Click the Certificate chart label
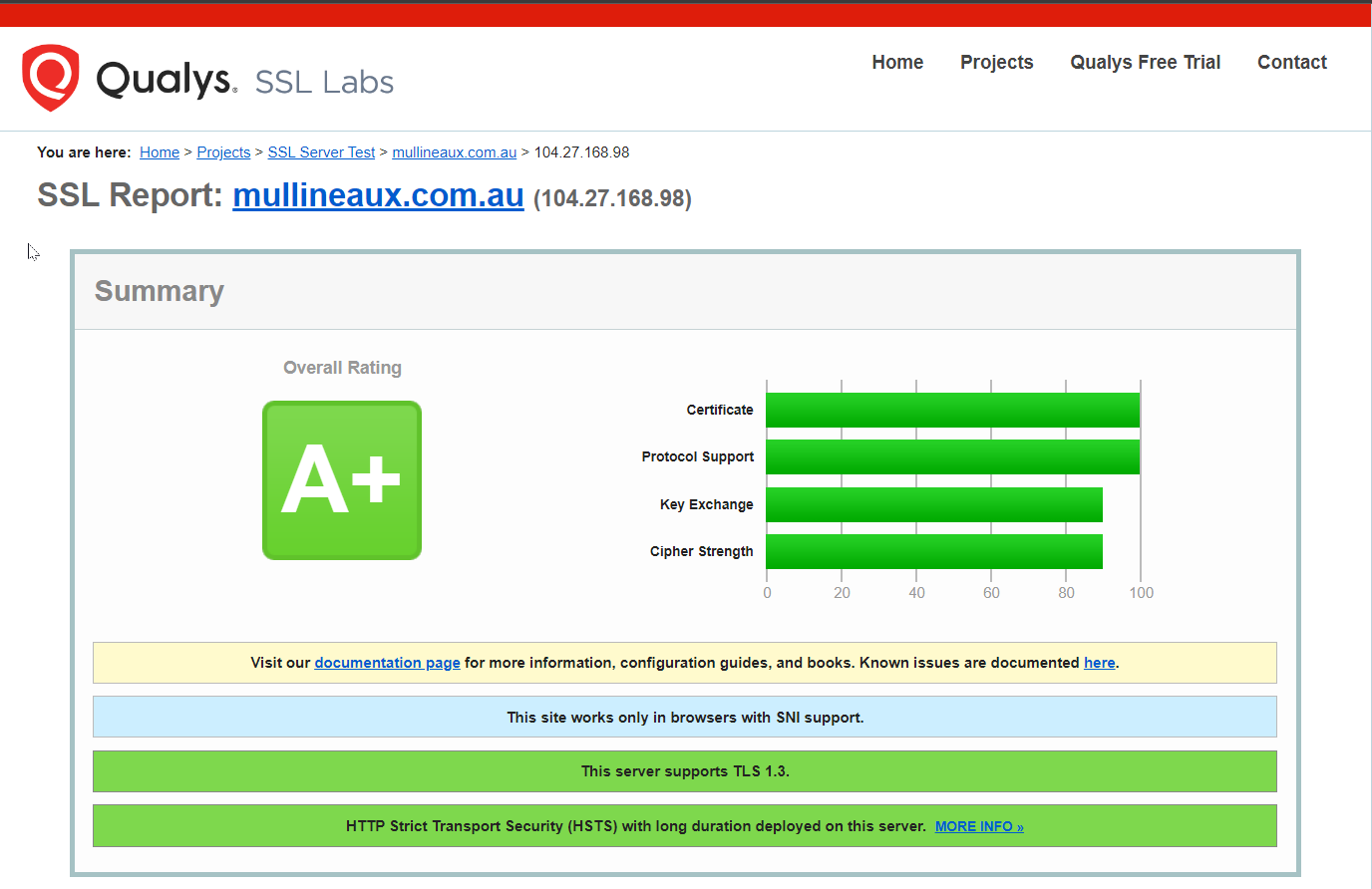This screenshot has width=1372, height=889. click(720, 410)
